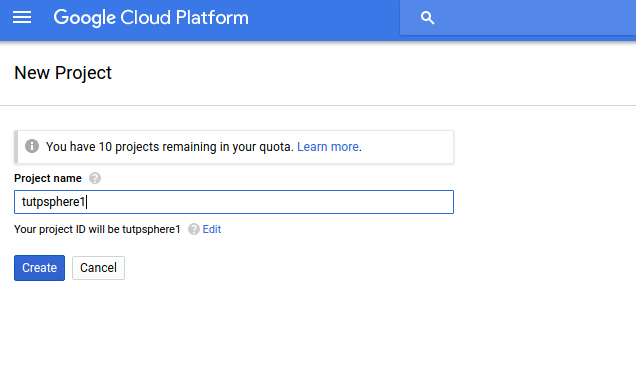
Task: Click the Create button
Action: 39,268
